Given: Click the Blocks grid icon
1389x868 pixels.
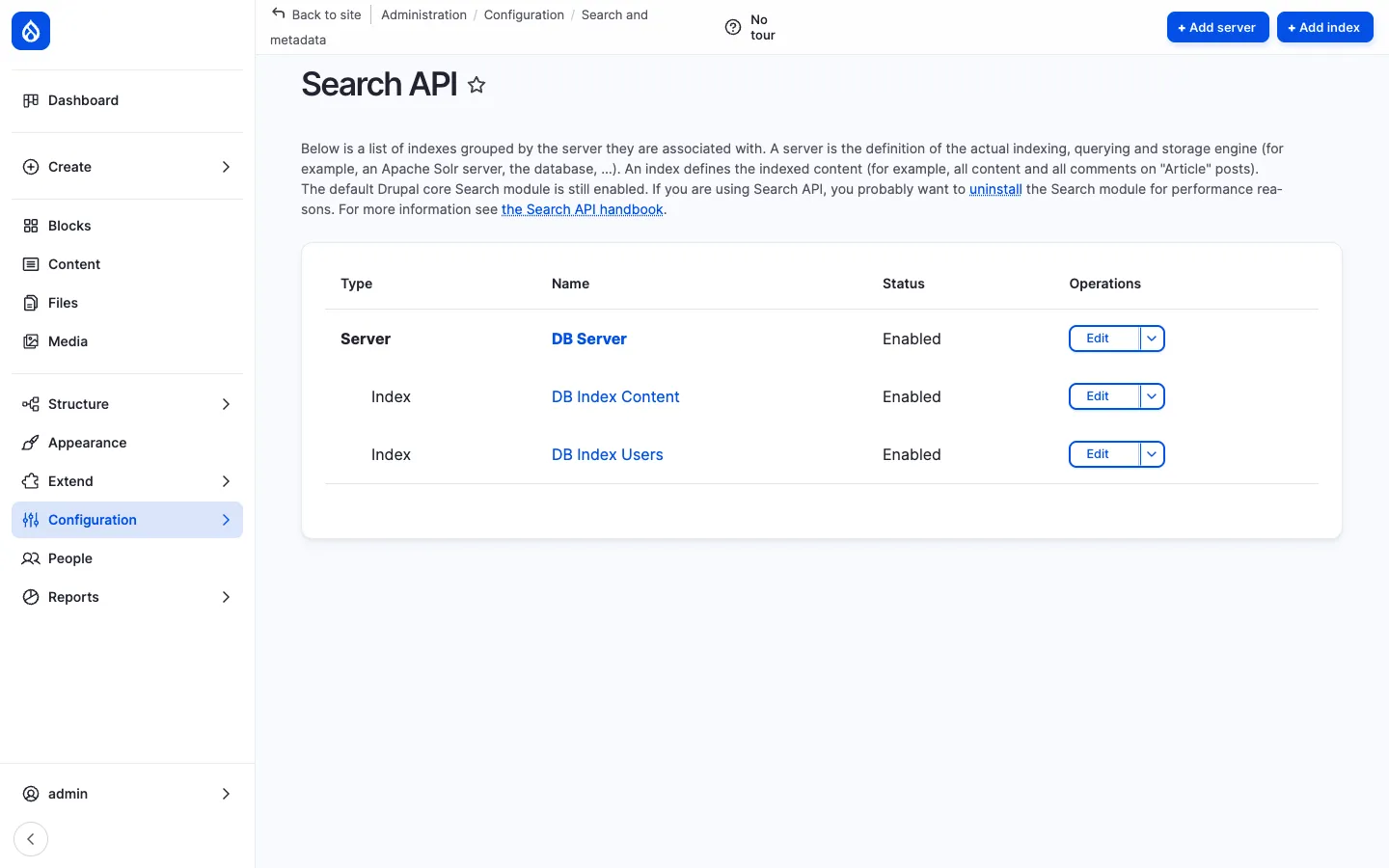Looking at the screenshot, I should pos(31,226).
